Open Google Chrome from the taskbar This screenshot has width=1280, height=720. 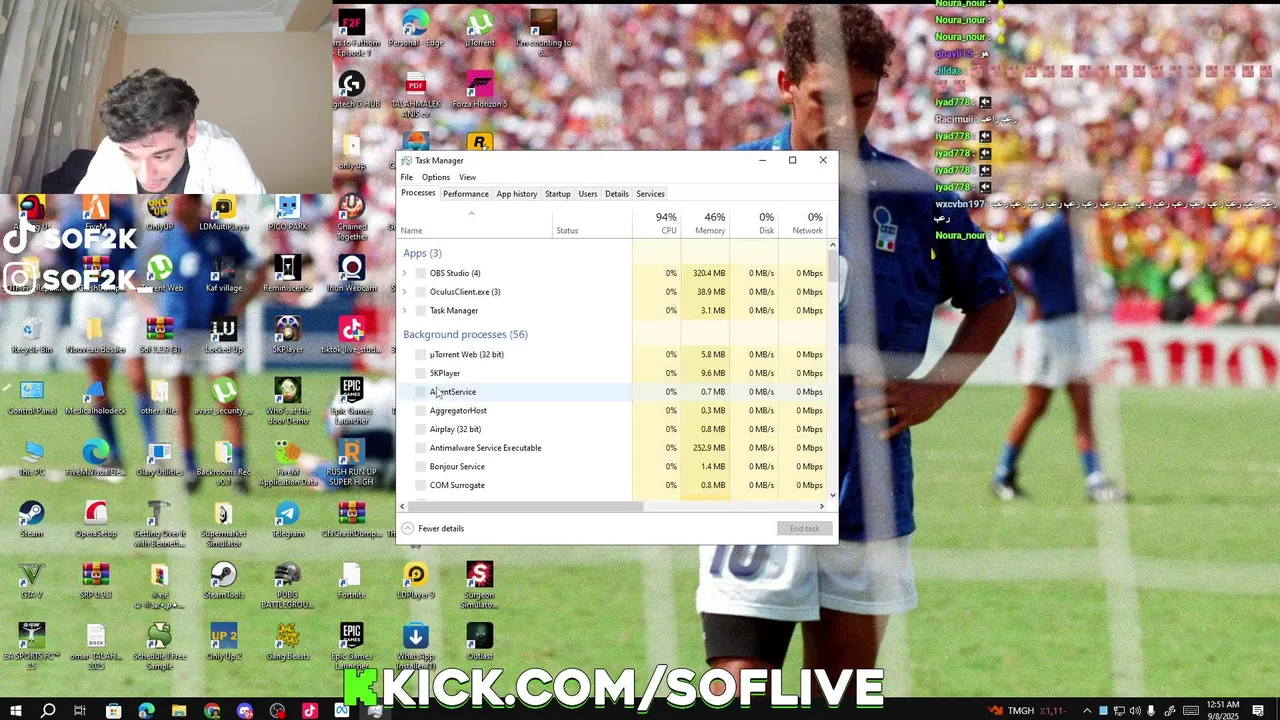coord(212,711)
